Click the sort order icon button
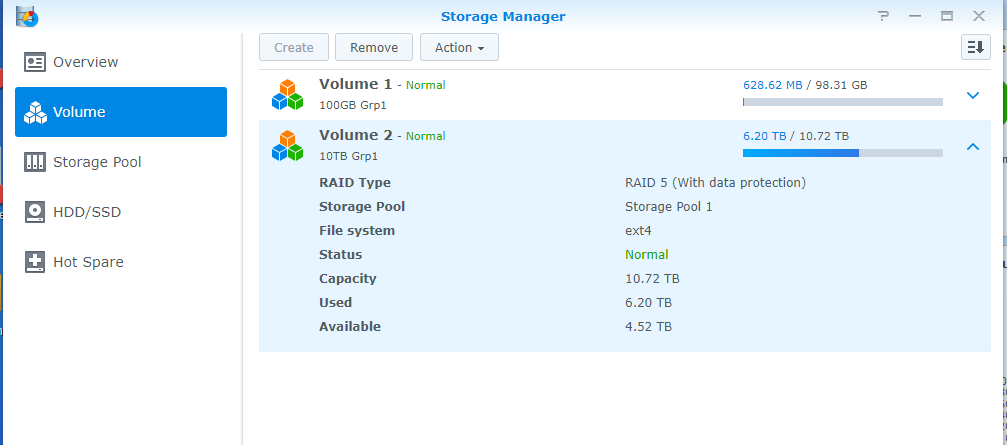Screen dimensions: 1007x445 [975, 47]
